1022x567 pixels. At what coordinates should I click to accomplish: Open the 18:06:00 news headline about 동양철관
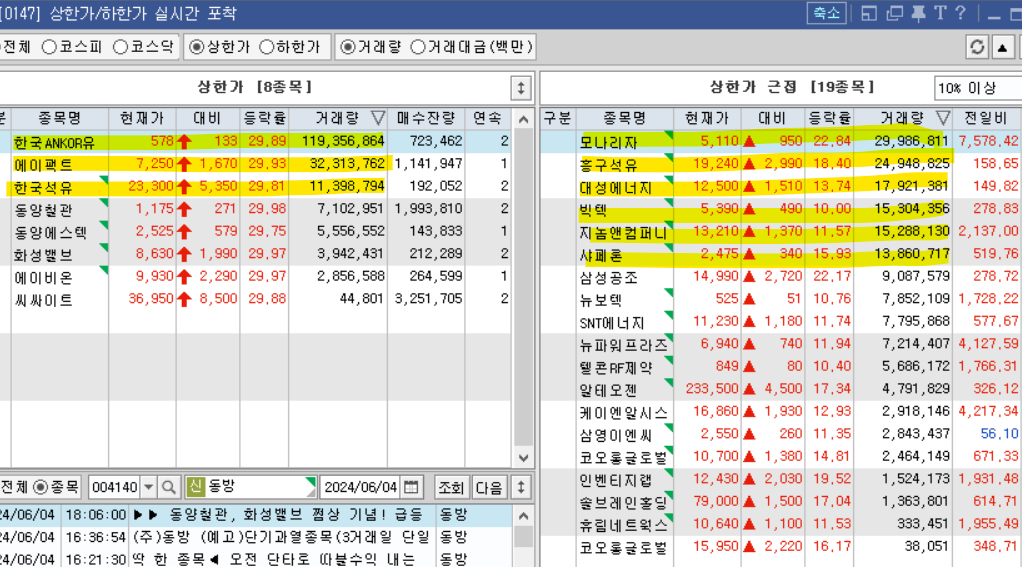278,515
